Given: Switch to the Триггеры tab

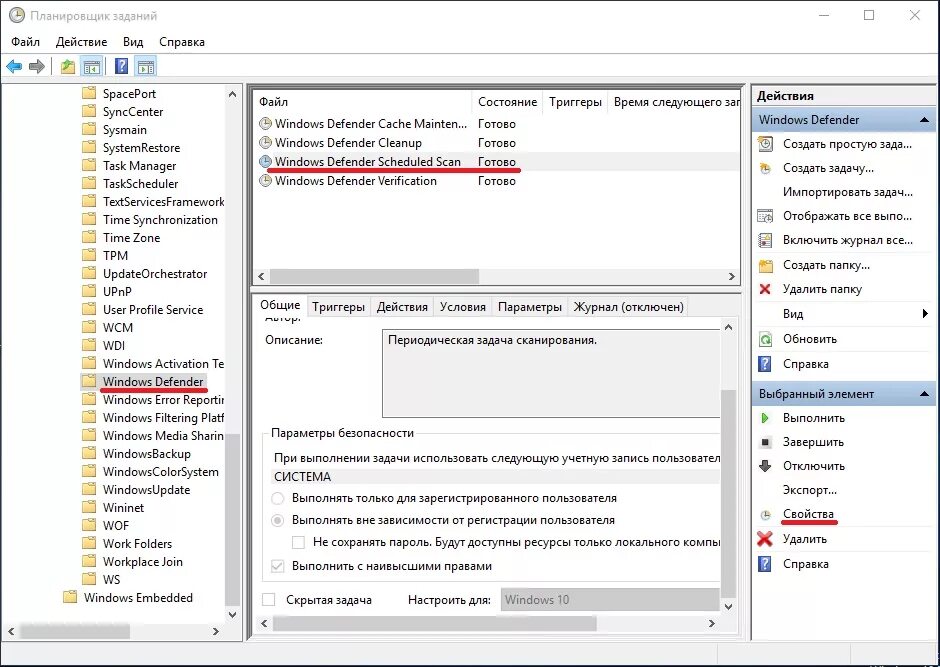Looking at the screenshot, I should [x=339, y=307].
